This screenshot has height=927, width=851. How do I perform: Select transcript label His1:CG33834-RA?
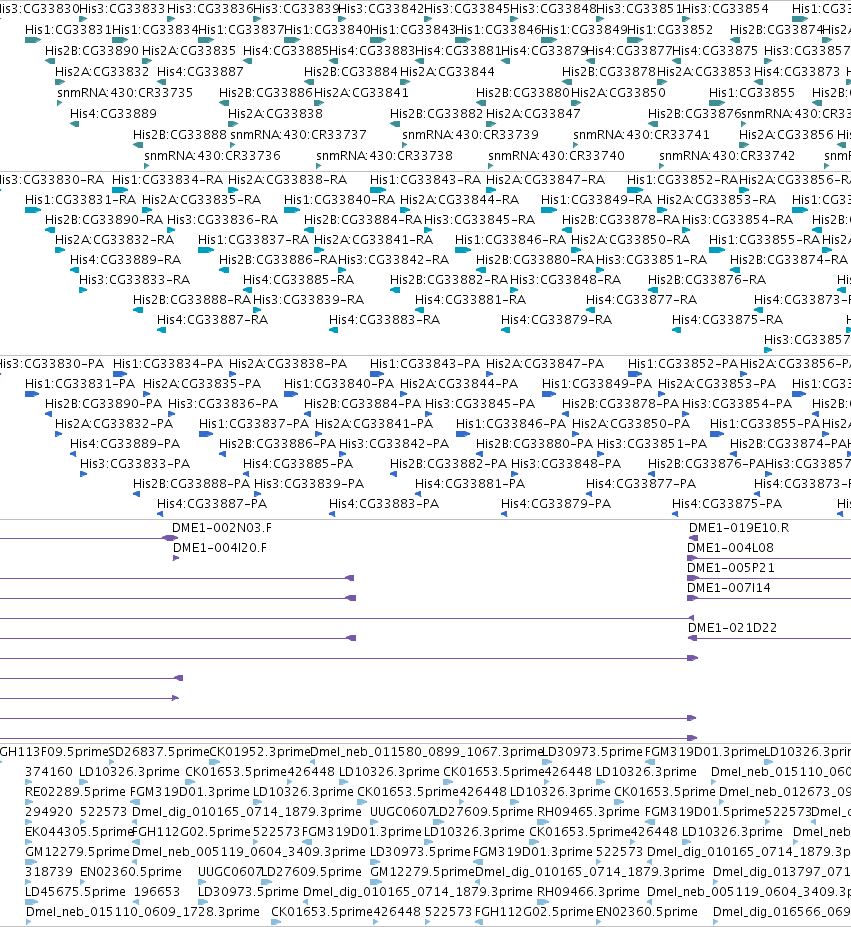coord(167,179)
